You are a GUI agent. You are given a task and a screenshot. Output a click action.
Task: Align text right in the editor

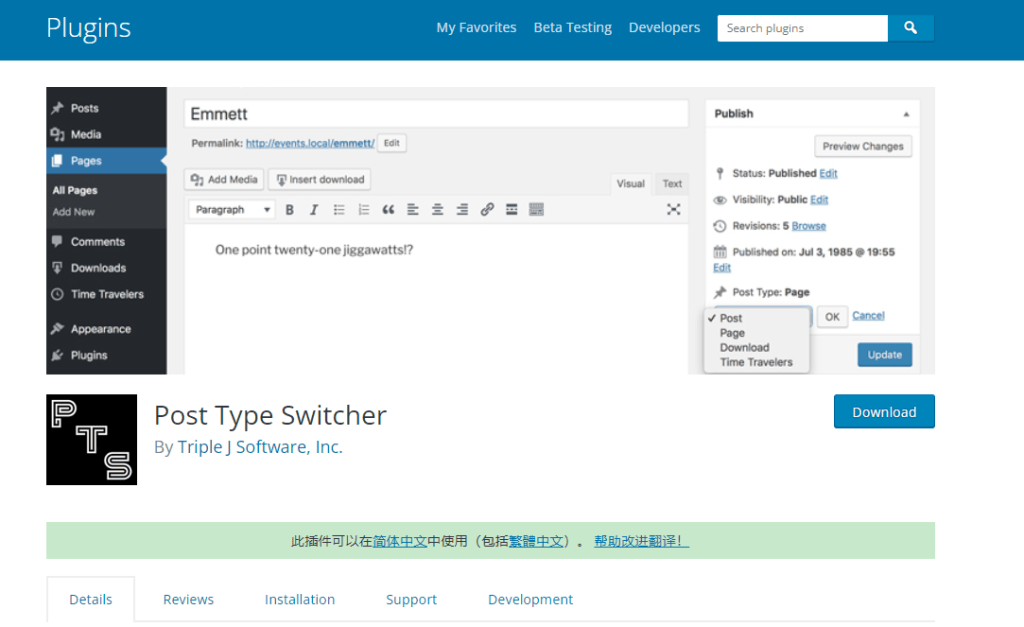[462, 210]
